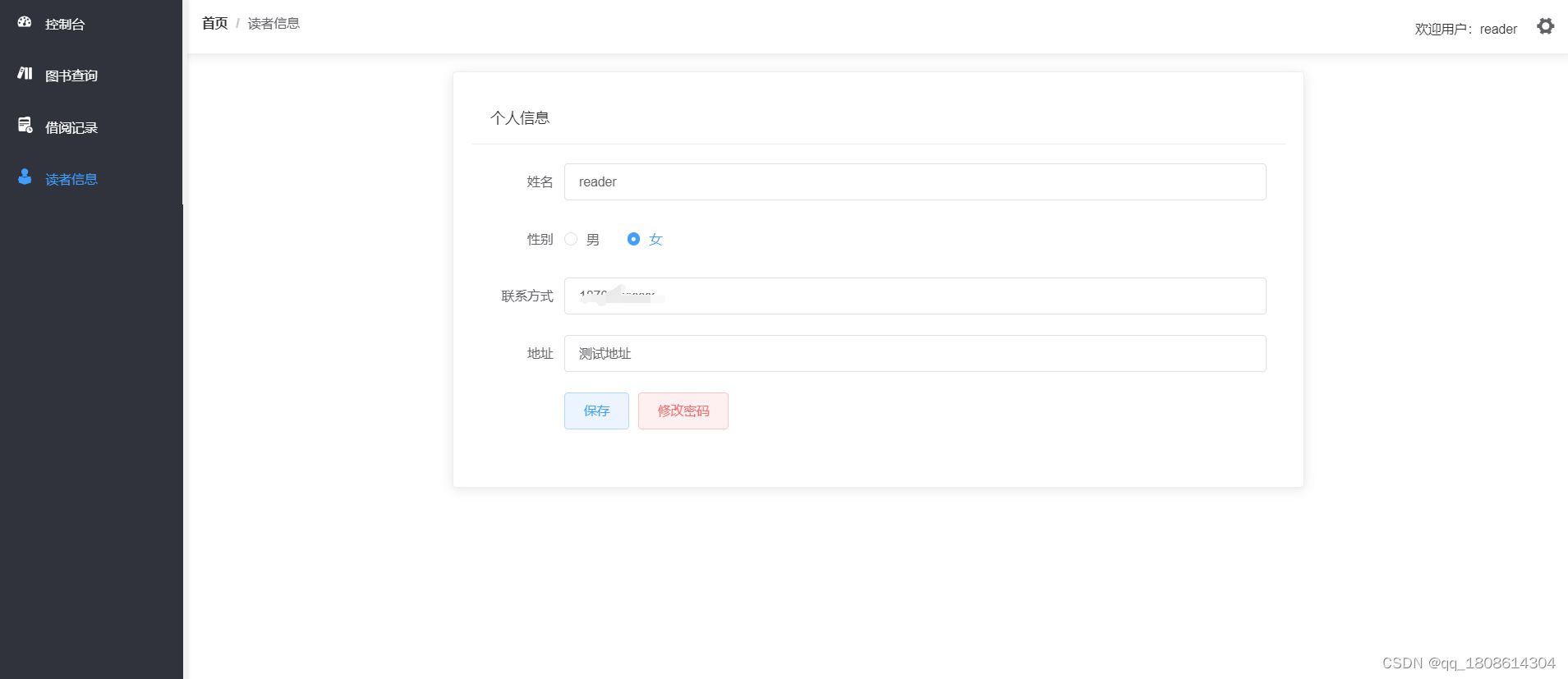1568x679 pixels.
Task: Open the 图书查询 menu item
Action: (71, 76)
